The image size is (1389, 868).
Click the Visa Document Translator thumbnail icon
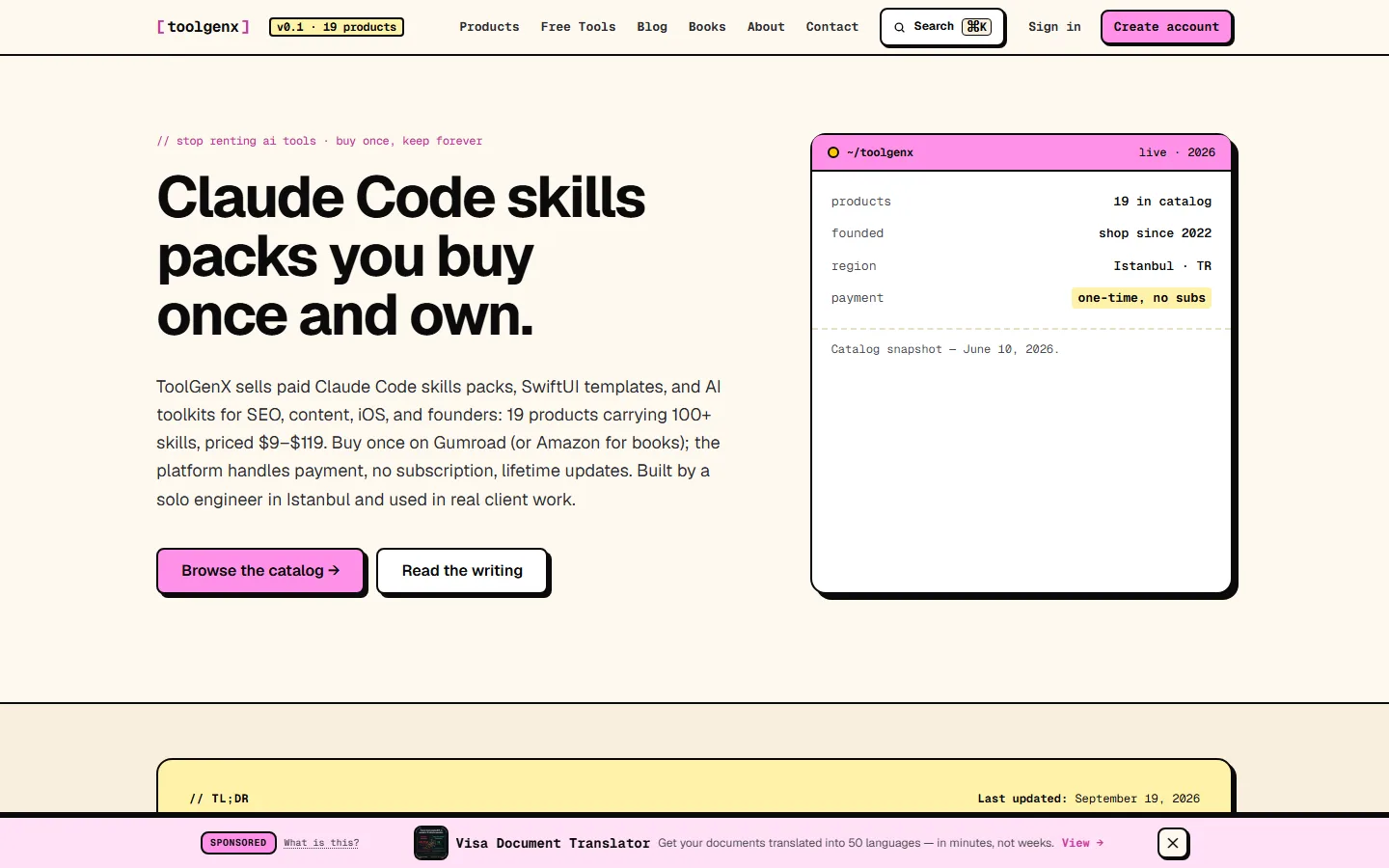(431, 843)
